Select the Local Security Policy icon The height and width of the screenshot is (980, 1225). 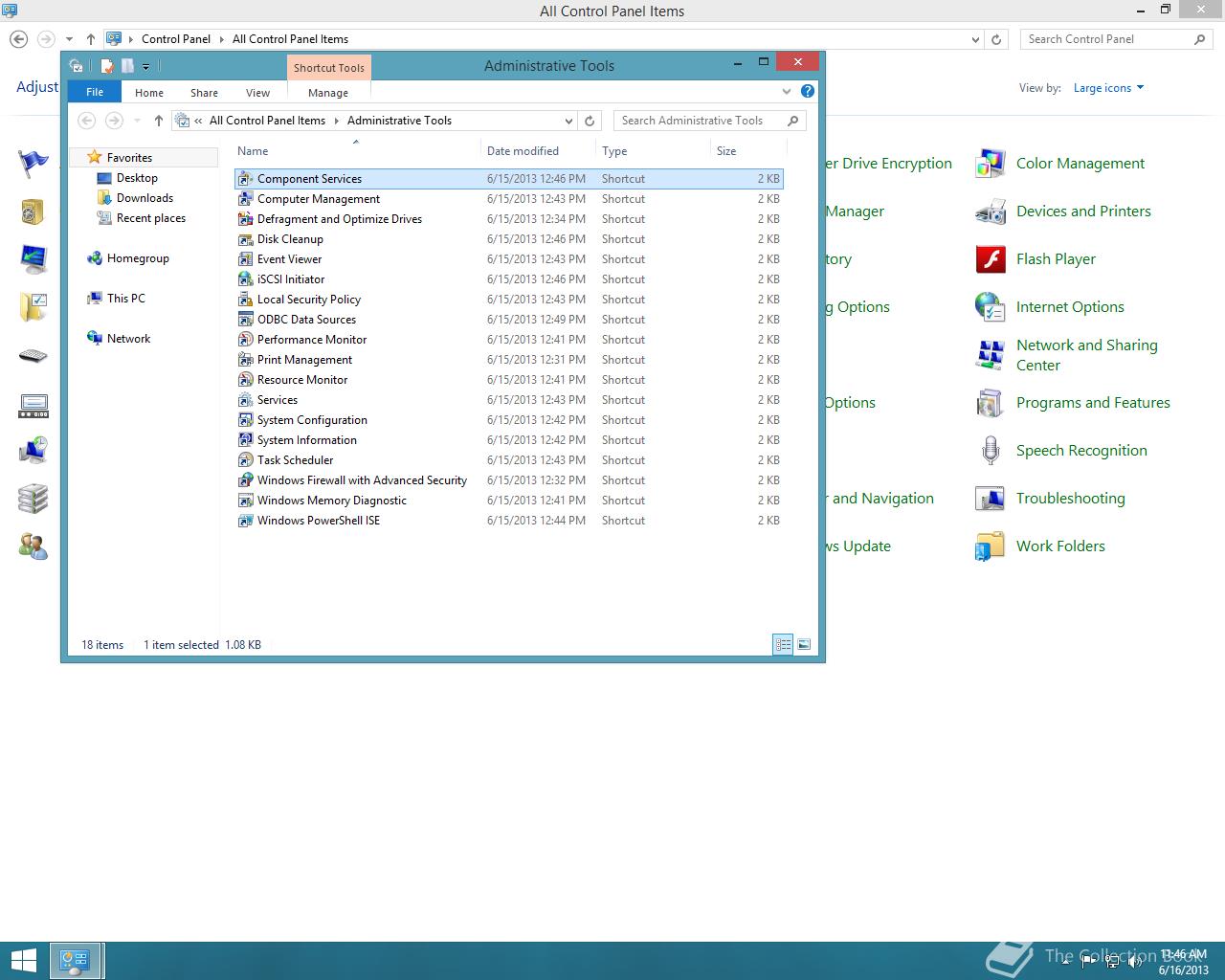point(245,300)
